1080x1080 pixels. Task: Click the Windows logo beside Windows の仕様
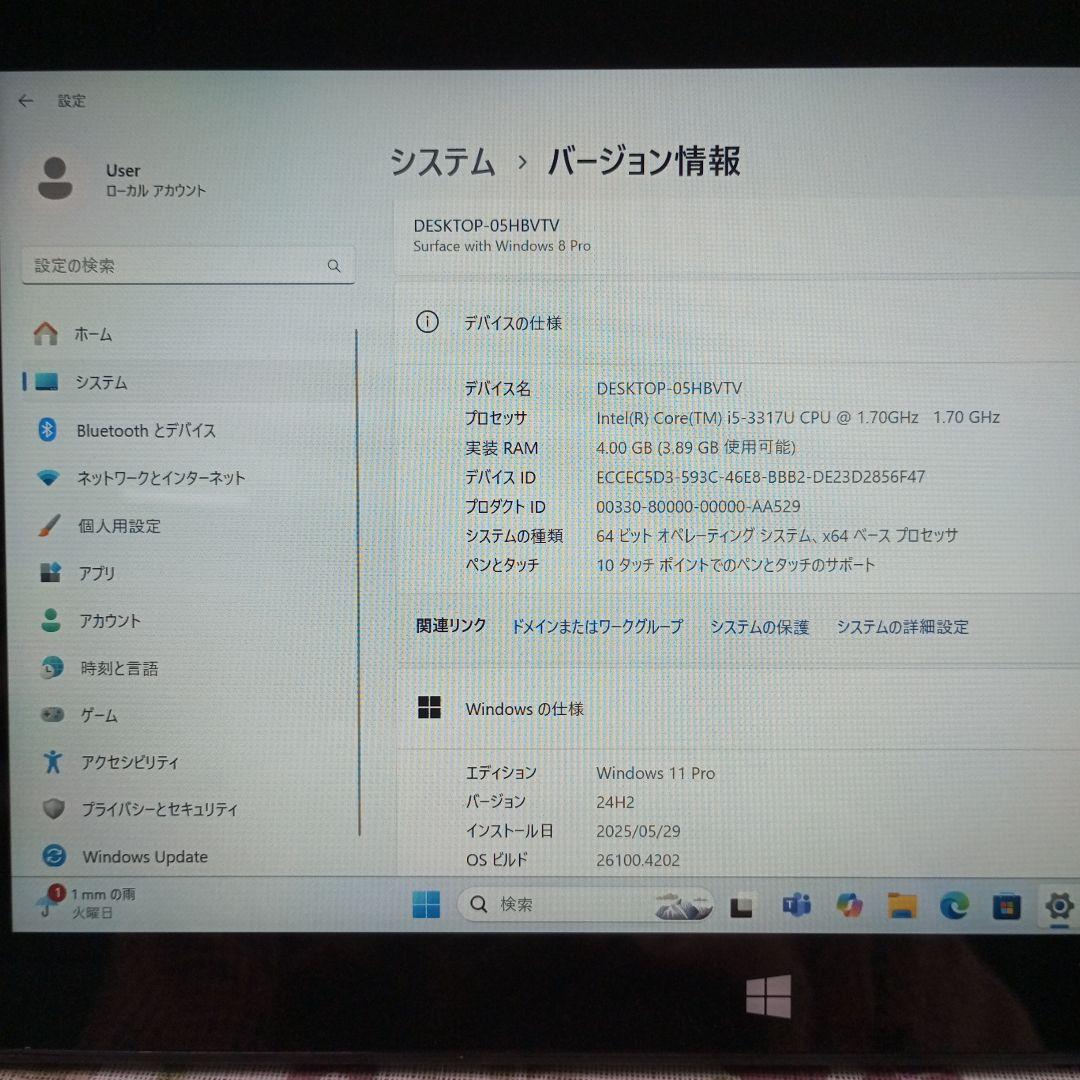pyautogui.click(x=429, y=707)
